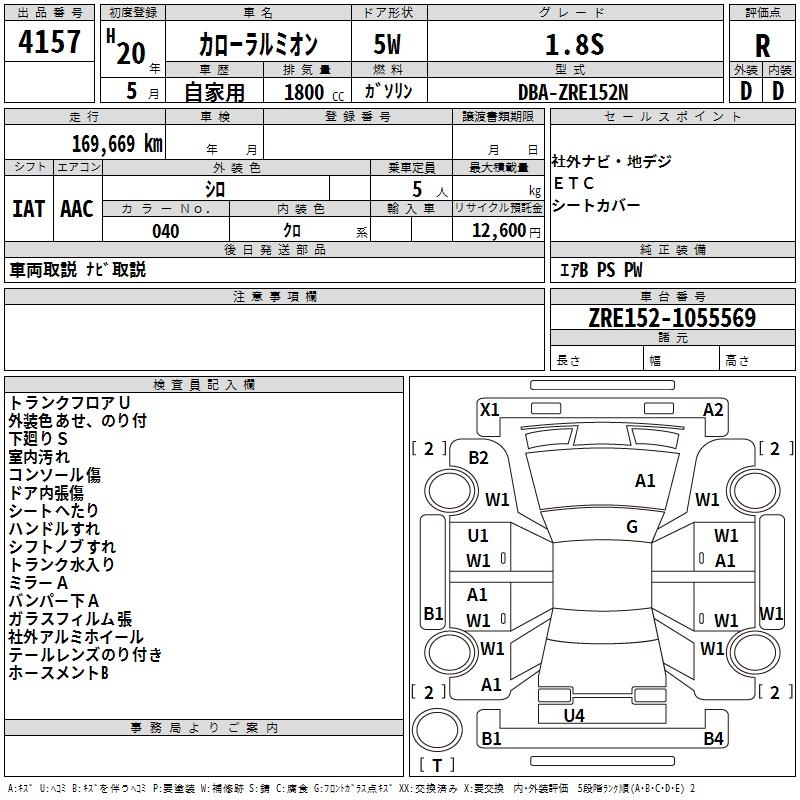Select the mileage 169,669 km
The width and height of the screenshot is (800, 800).
pos(117,144)
